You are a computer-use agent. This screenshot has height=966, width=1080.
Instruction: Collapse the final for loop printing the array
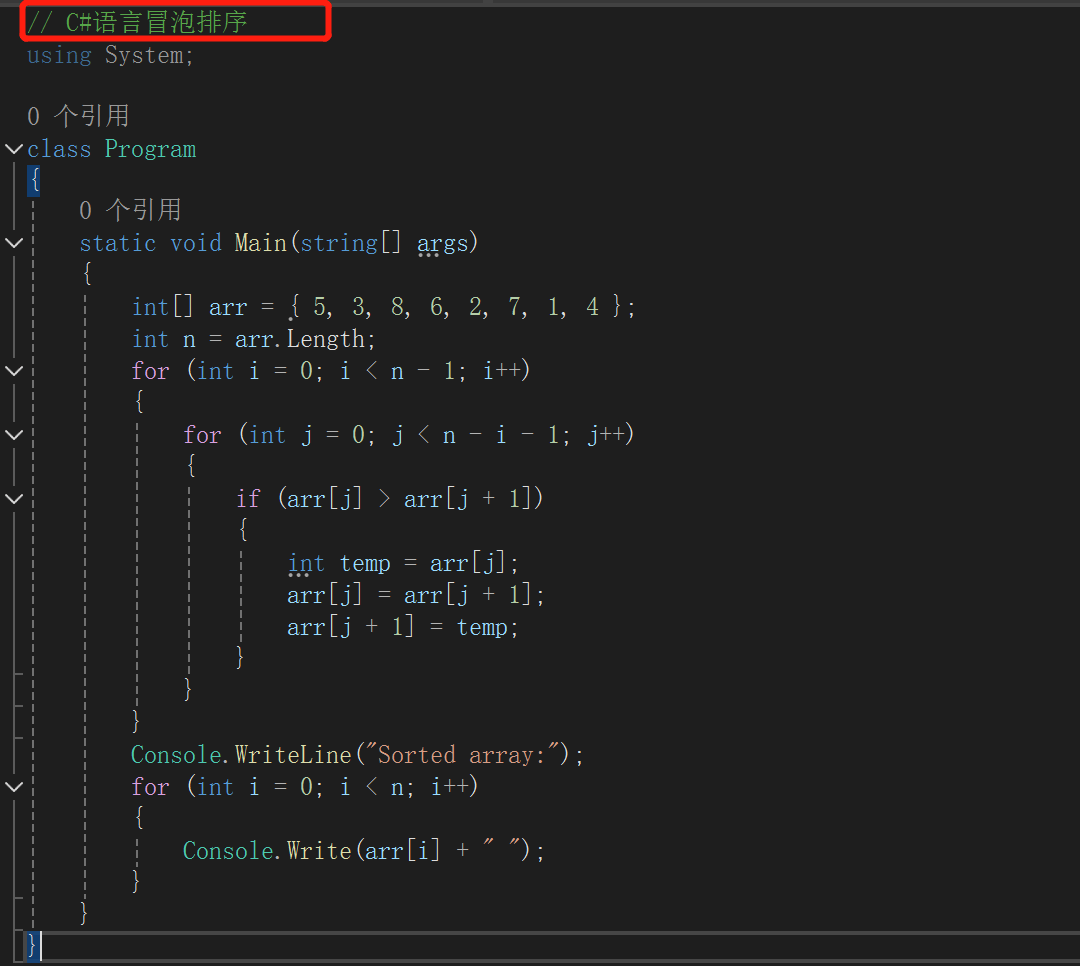pos(13,787)
